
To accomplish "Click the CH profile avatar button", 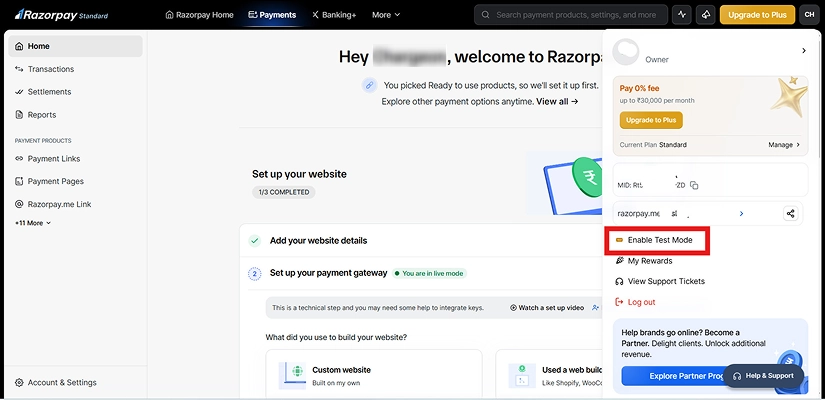I will [x=809, y=15].
